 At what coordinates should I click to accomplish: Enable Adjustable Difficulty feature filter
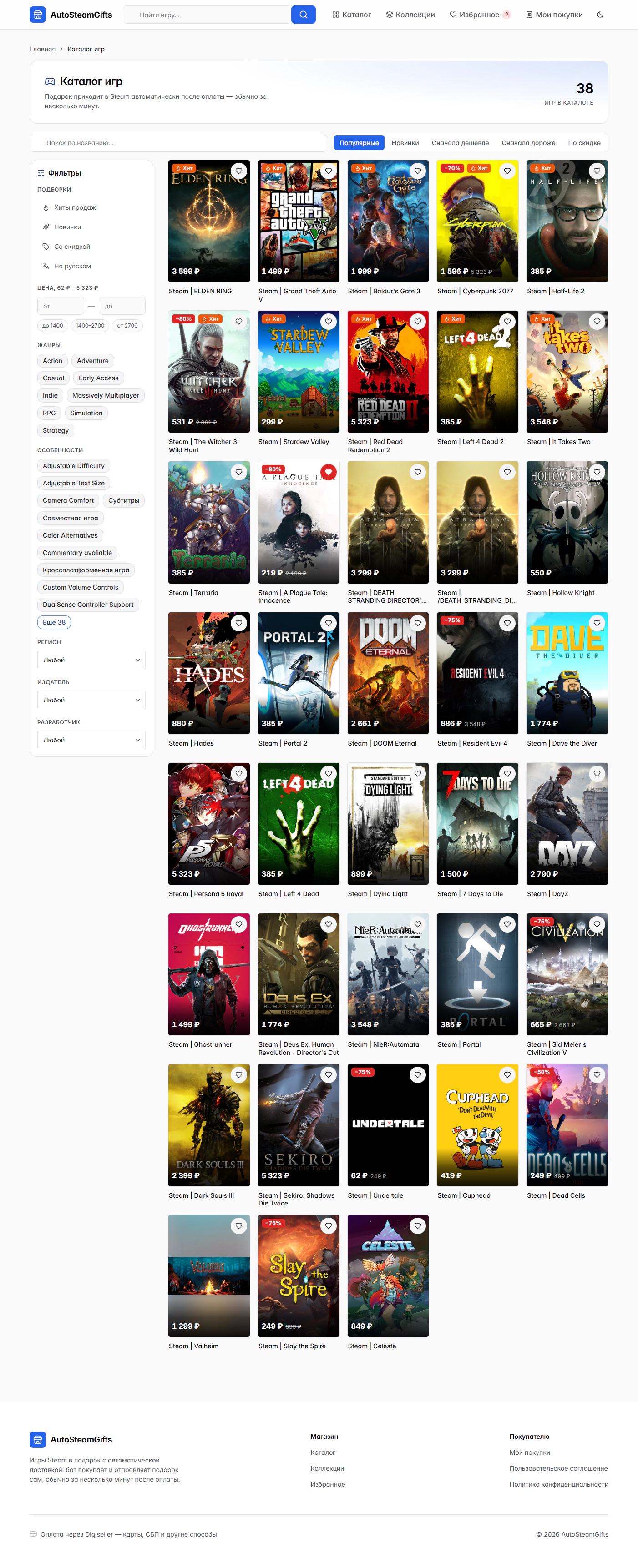pyautogui.click(x=74, y=466)
